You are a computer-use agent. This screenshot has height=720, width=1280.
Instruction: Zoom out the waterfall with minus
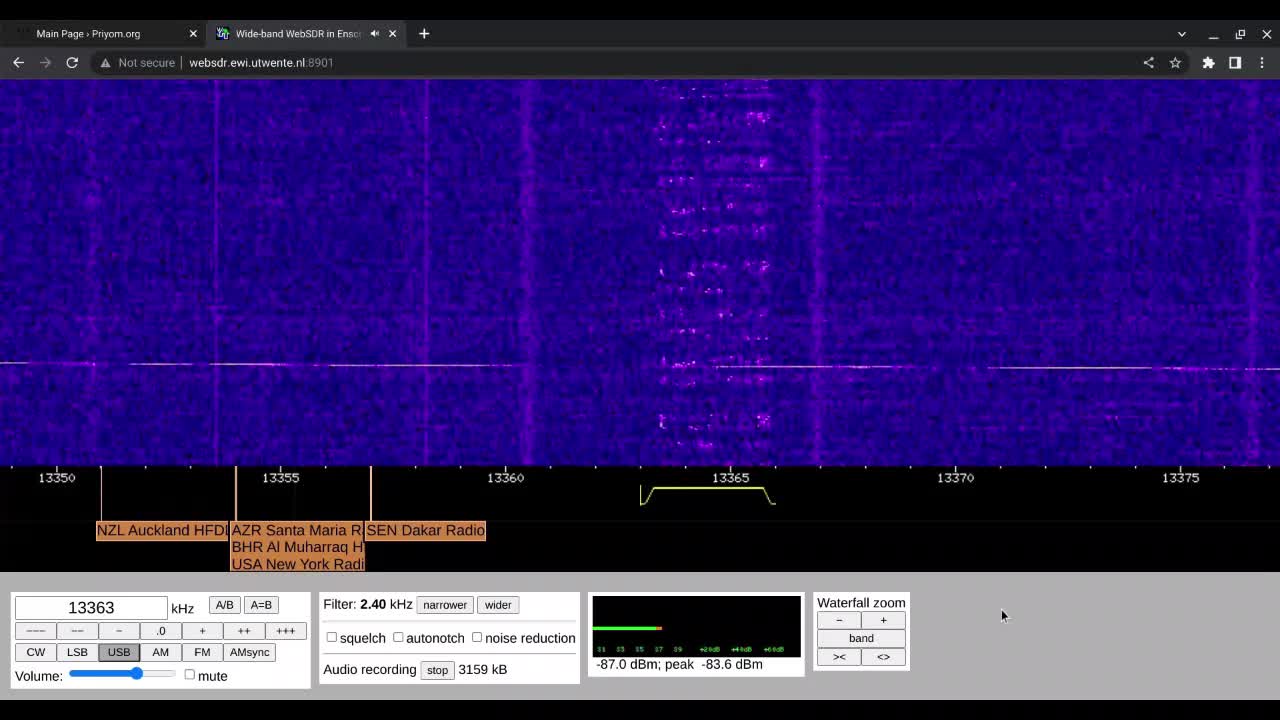[839, 620]
